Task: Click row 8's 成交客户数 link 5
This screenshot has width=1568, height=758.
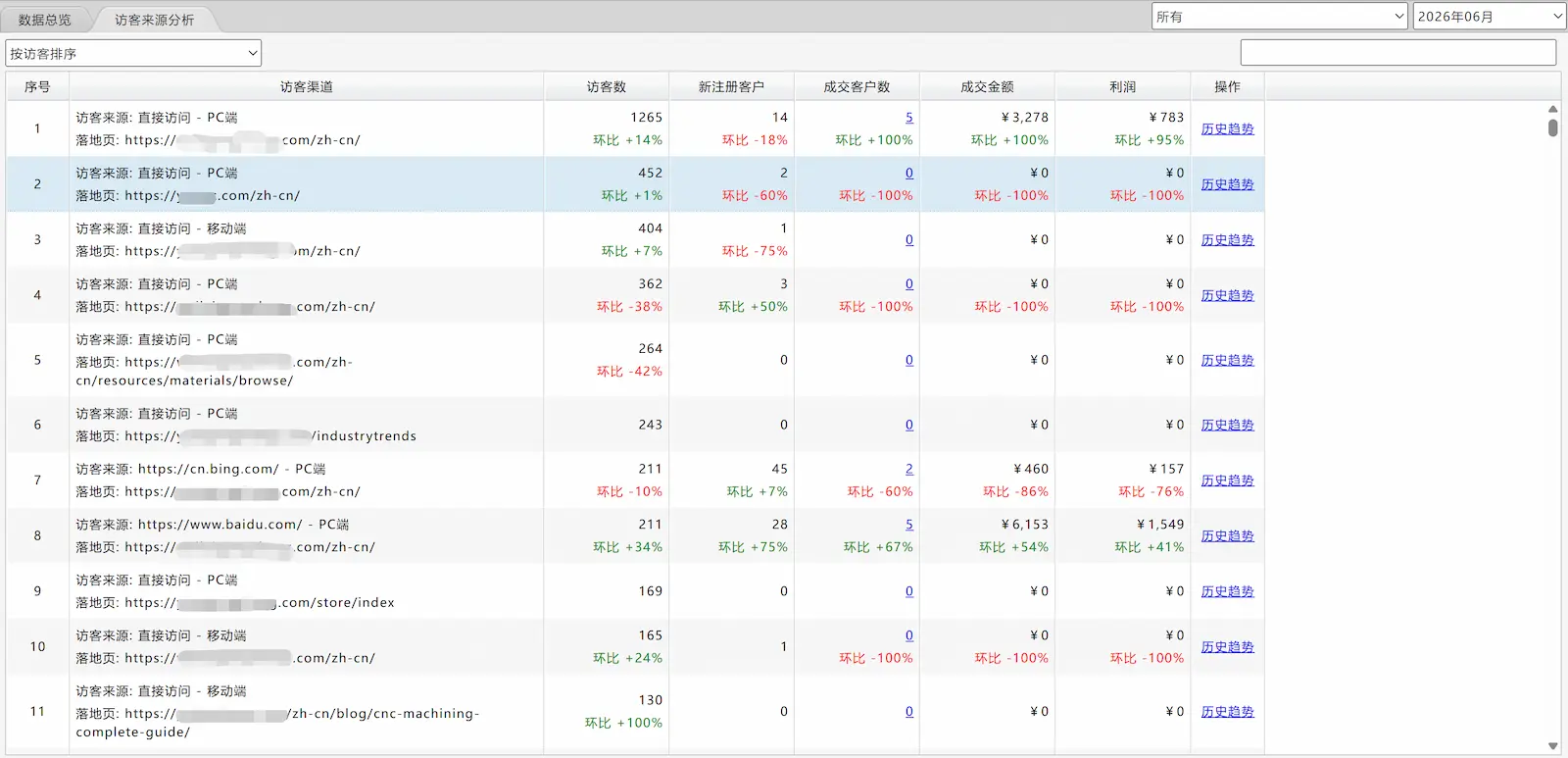Action: click(909, 525)
